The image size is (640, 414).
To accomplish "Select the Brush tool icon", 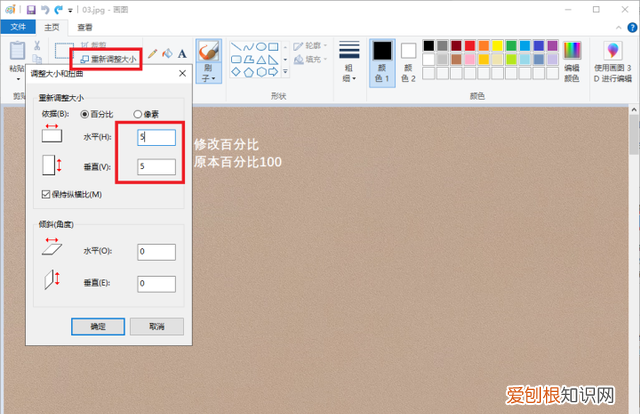I will 209,51.
